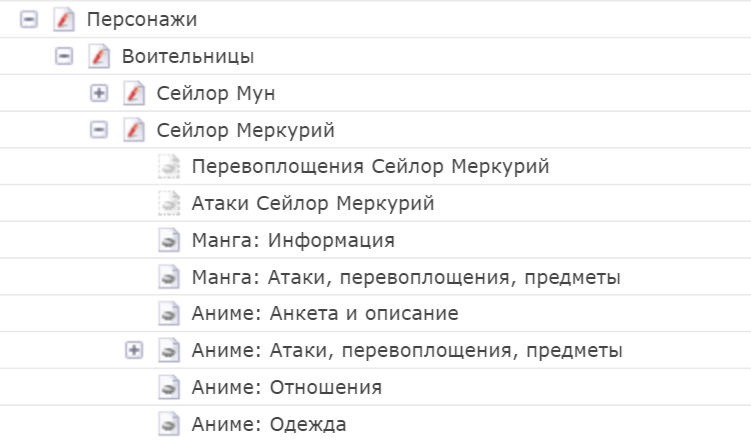Screen dimensions: 751x441
Task: Open the Аниме: Одежда page
Action: coord(268,425)
